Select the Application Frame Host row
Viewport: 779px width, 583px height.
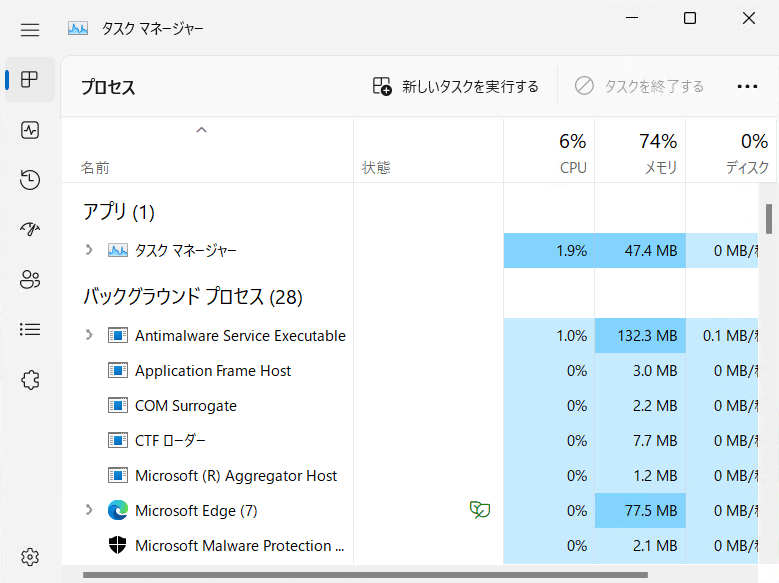[410, 371]
